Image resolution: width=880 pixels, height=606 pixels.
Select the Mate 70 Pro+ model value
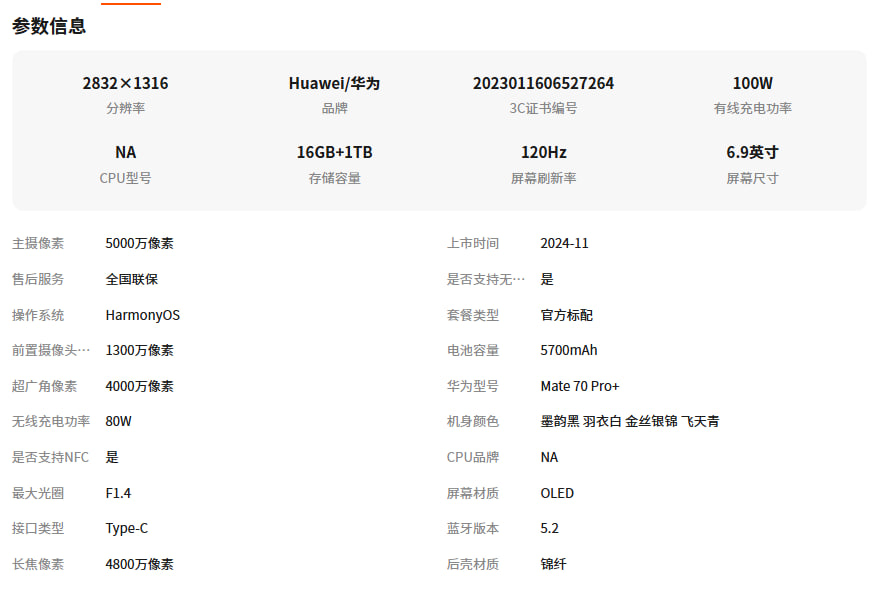[580, 386]
